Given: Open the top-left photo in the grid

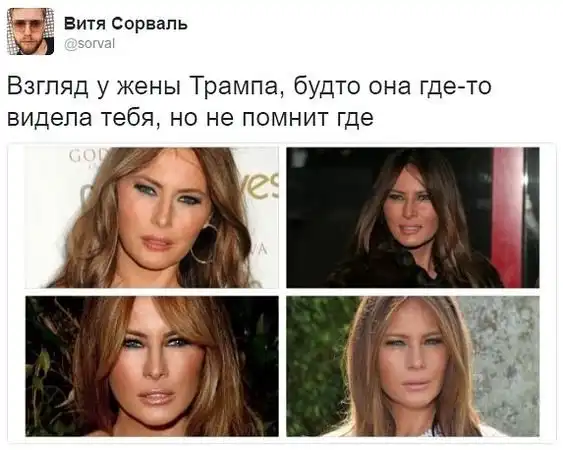Looking at the screenshot, I should (152, 217).
